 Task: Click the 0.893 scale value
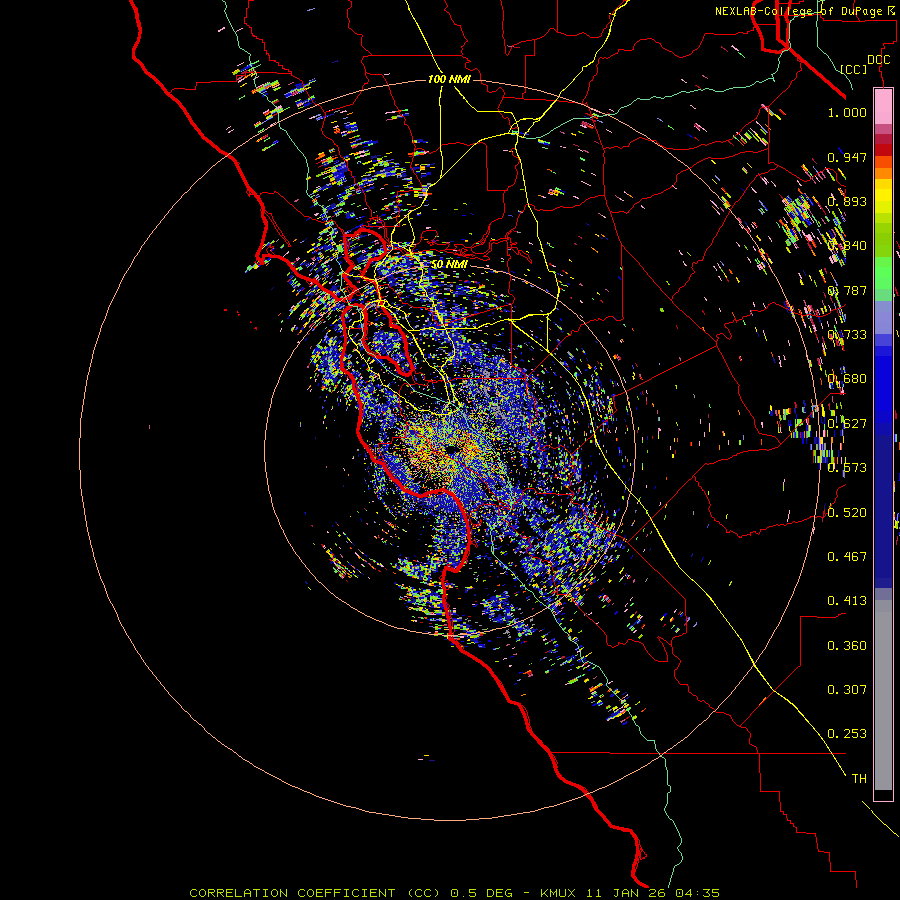coord(847,201)
